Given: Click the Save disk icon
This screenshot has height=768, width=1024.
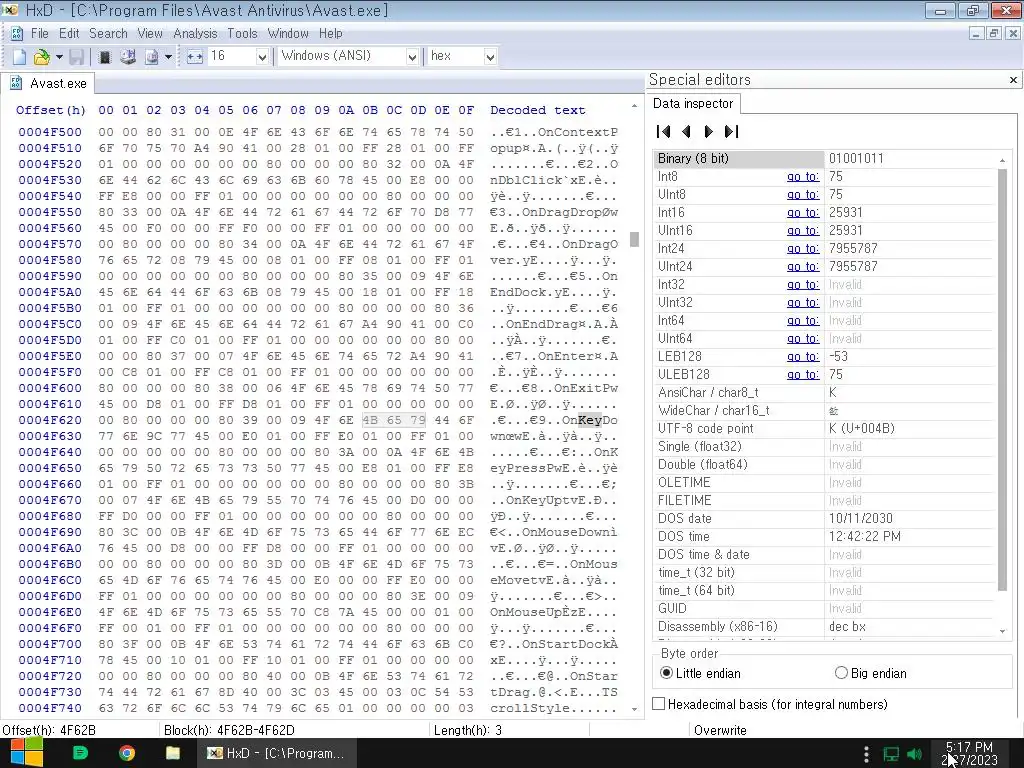Looking at the screenshot, I should click(x=76, y=57).
